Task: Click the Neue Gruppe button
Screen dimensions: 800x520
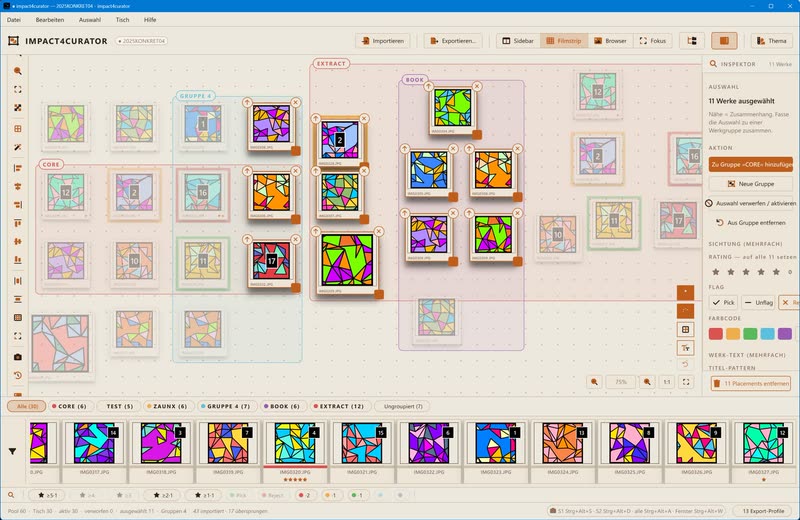Action: click(751, 184)
